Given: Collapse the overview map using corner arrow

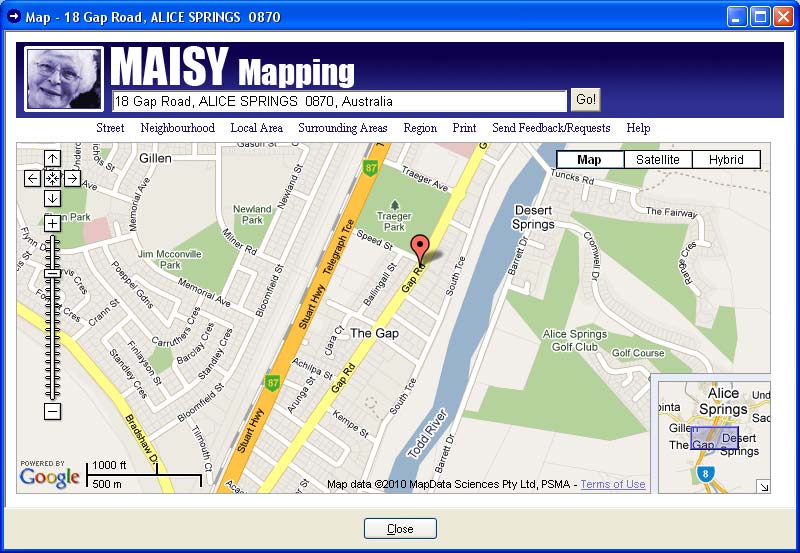Looking at the screenshot, I should coord(764,487).
